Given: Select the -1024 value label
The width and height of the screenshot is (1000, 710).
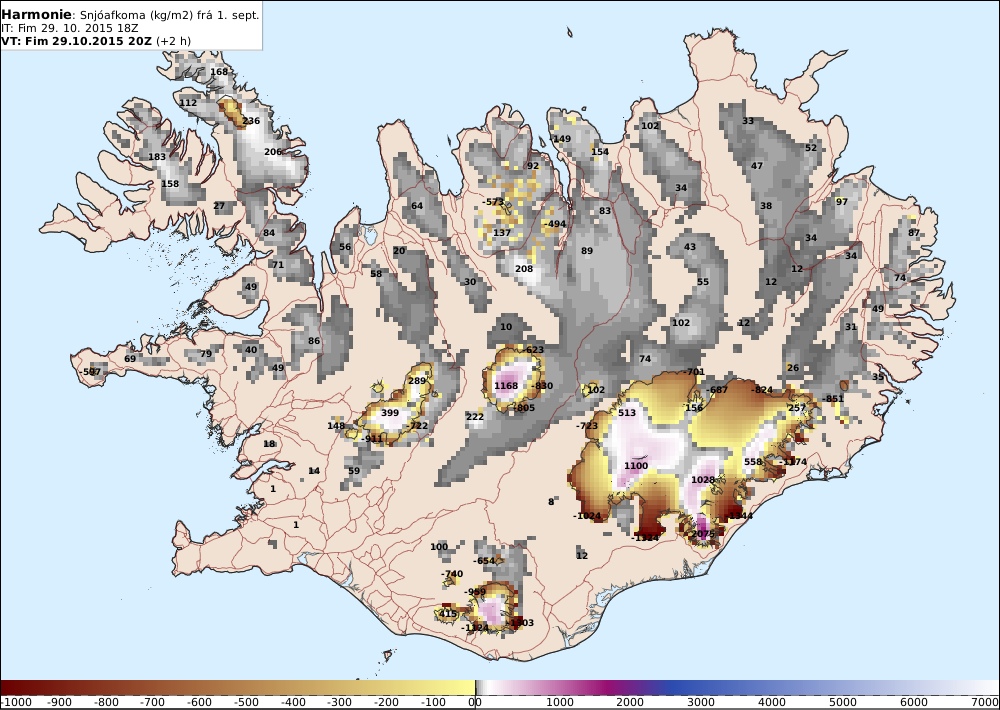Looking at the screenshot, I should click(587, 515).
